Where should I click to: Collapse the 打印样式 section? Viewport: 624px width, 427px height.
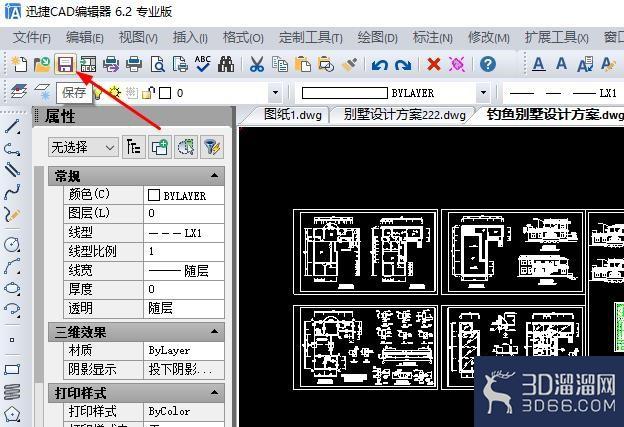(214, 393)
